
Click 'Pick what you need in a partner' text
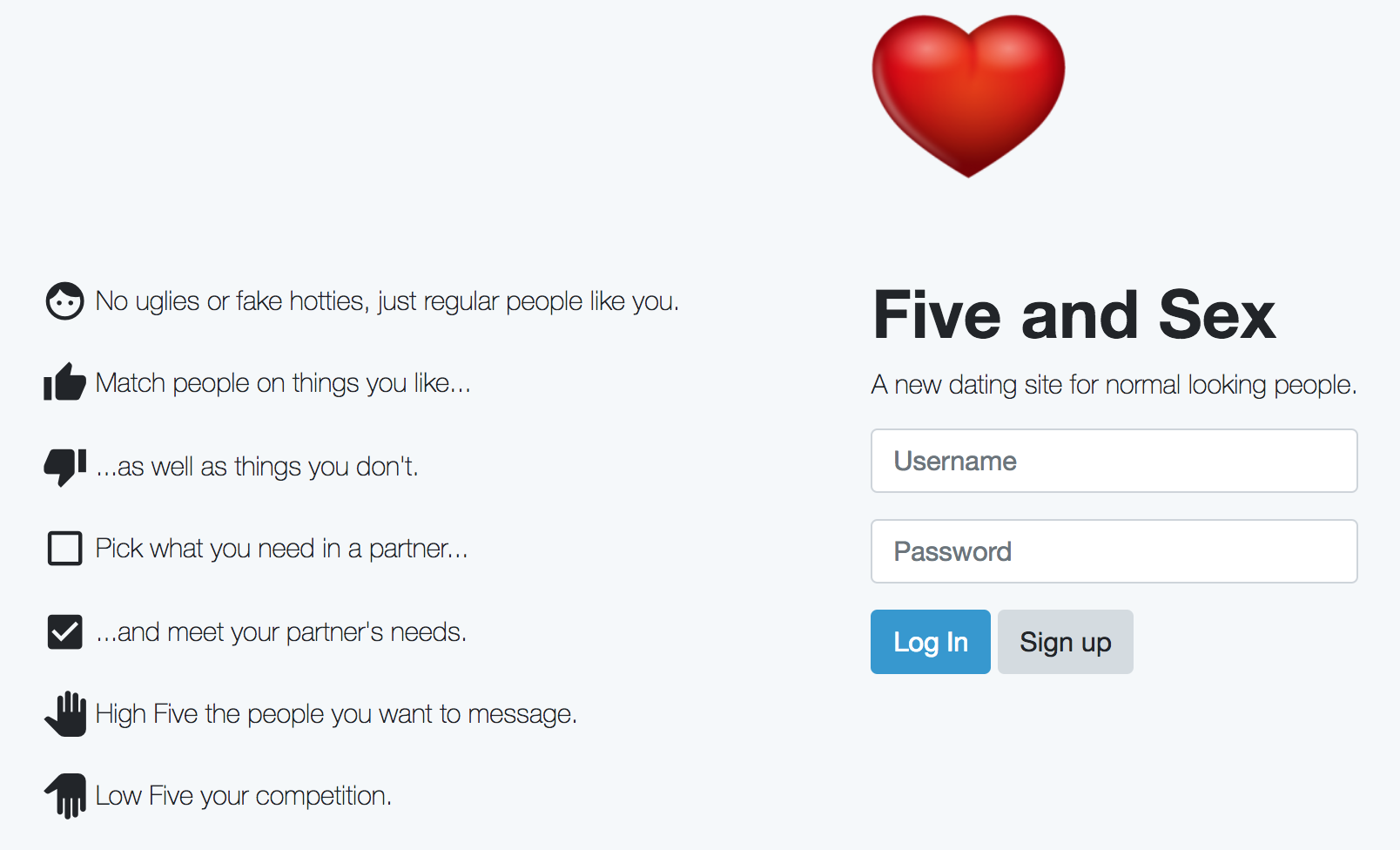click(x=281, y=549)
